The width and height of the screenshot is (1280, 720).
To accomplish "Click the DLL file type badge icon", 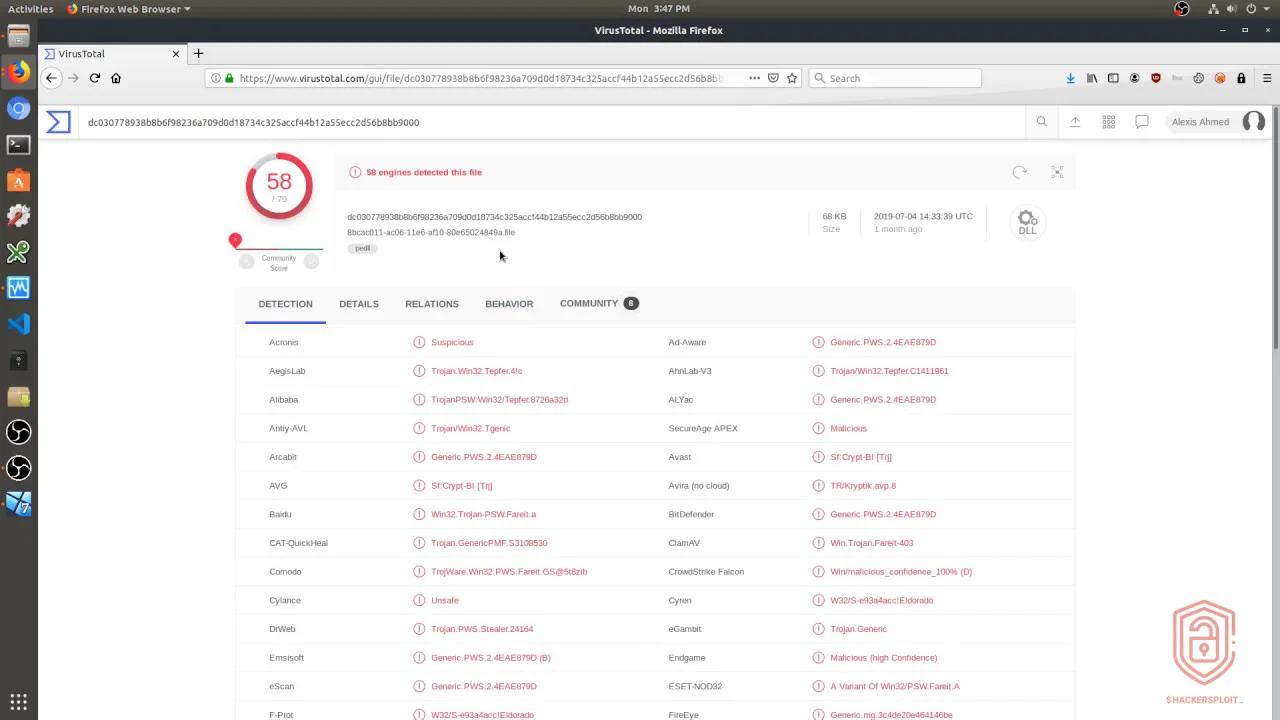I will tap(1027, 220).
